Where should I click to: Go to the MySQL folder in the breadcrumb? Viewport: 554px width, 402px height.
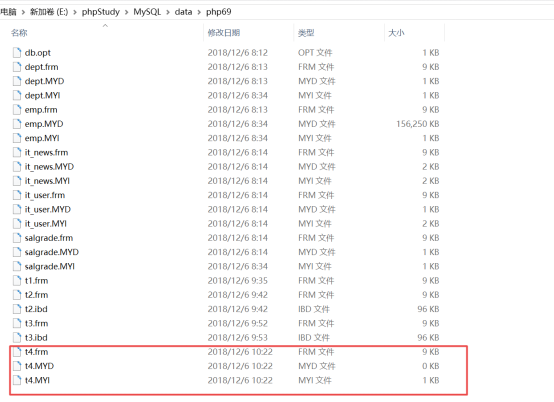click(x=147, y=12)
